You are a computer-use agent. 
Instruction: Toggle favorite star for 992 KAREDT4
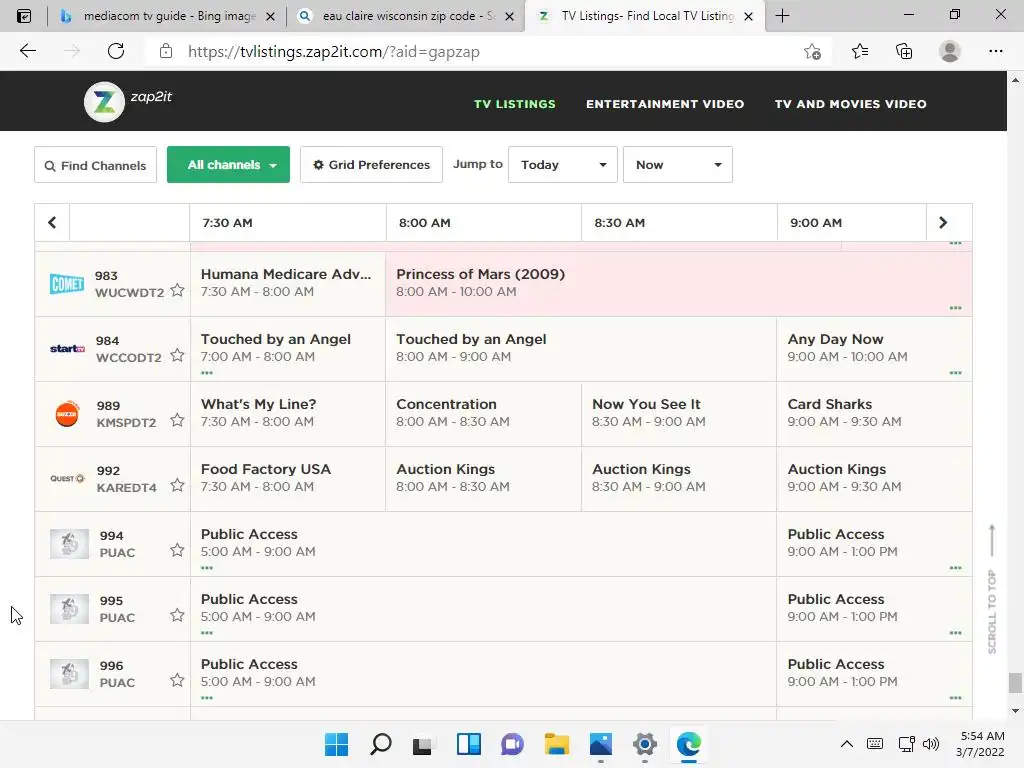coord(177,485)
